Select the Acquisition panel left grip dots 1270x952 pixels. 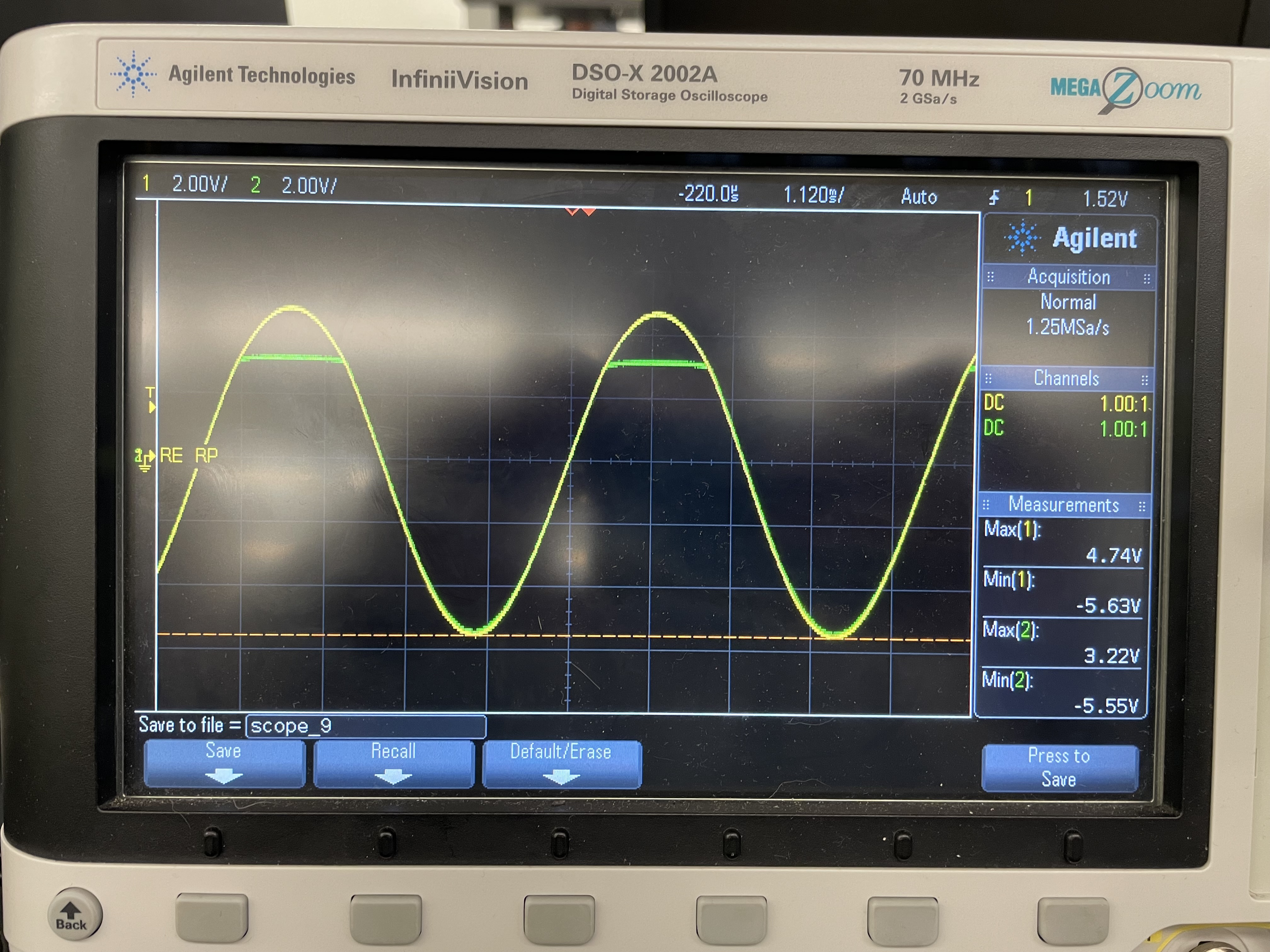(990, 277)
